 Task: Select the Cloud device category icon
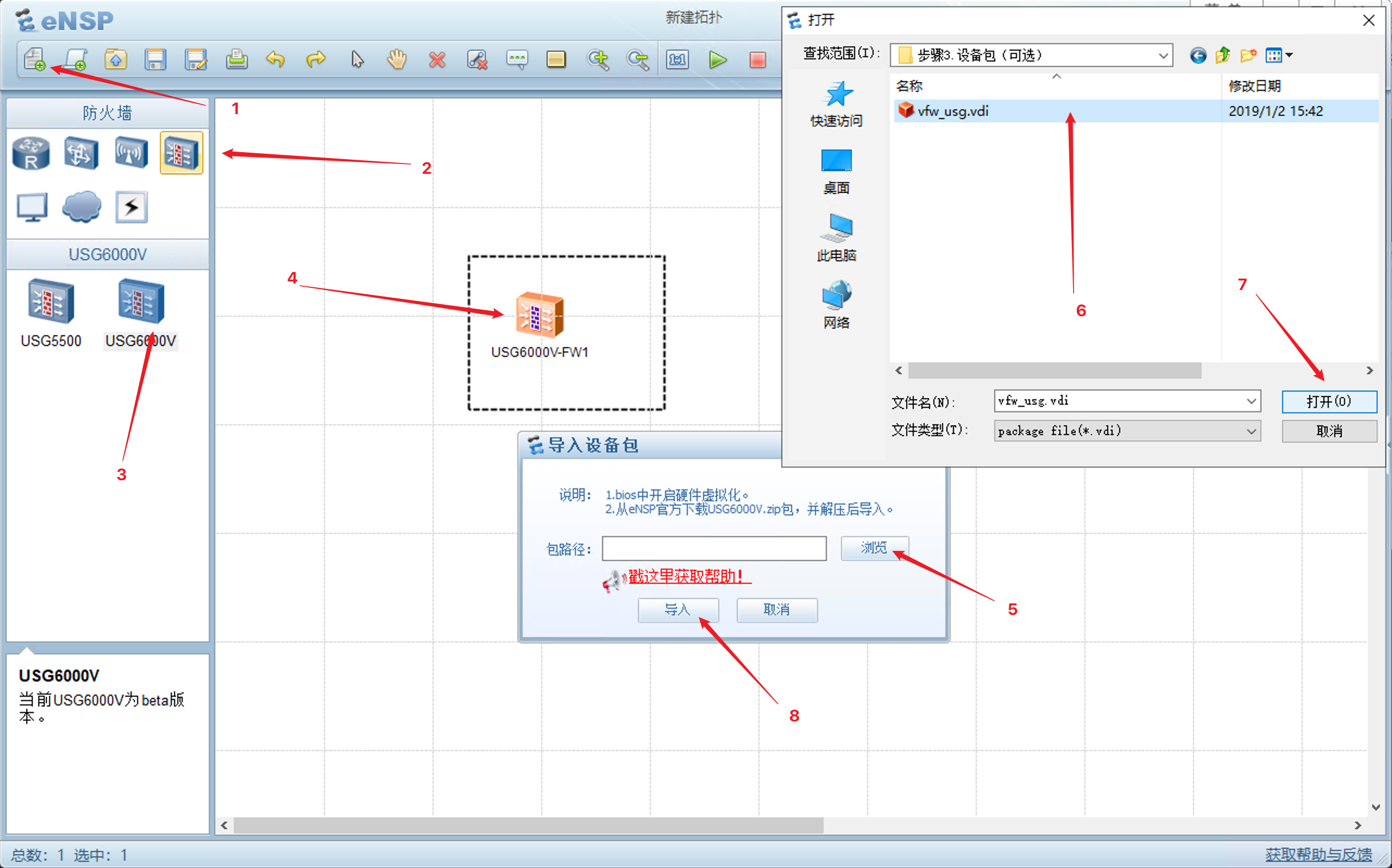pos(81,206)
